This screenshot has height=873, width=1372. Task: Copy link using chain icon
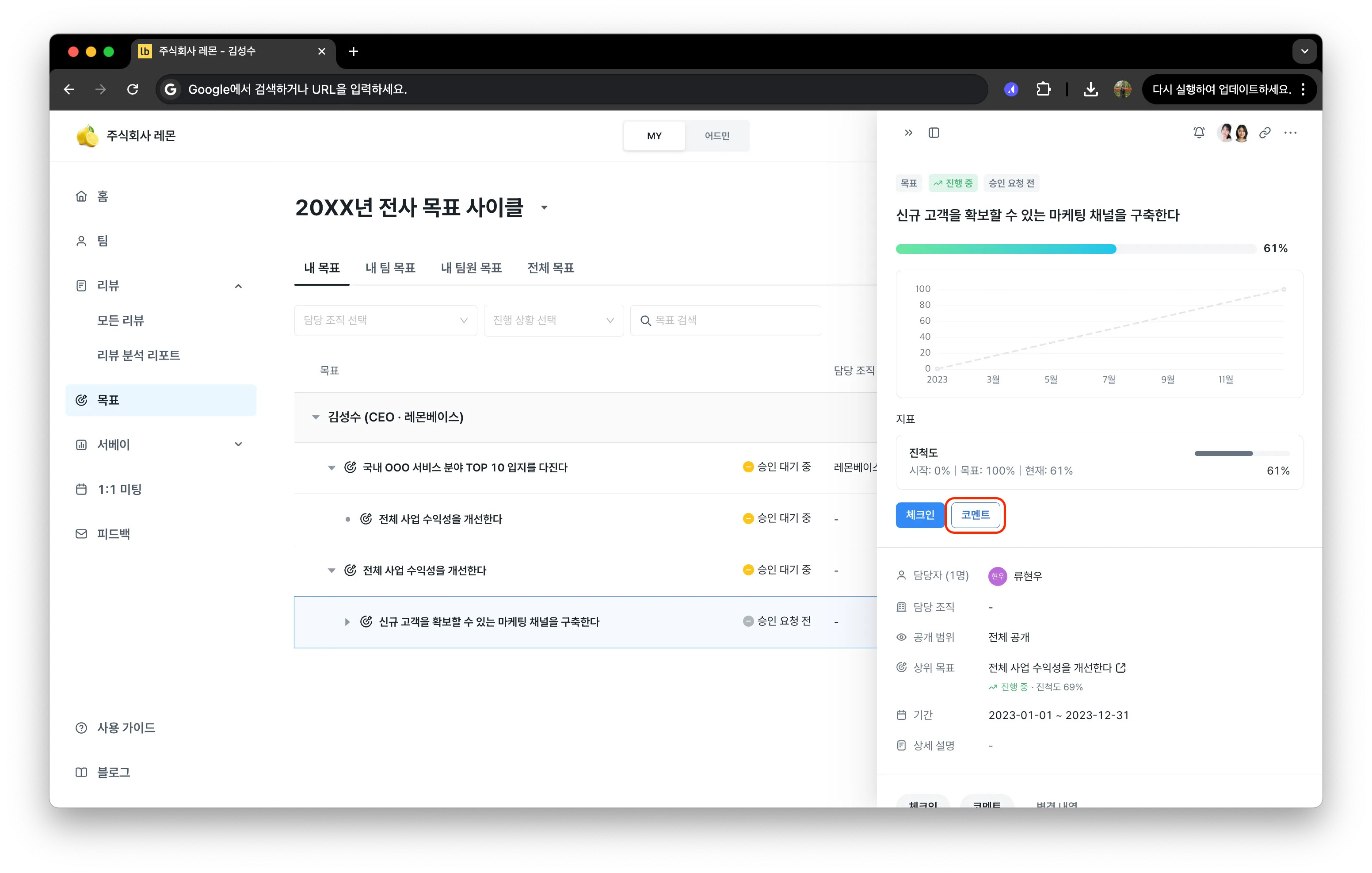pos(1265,133)
